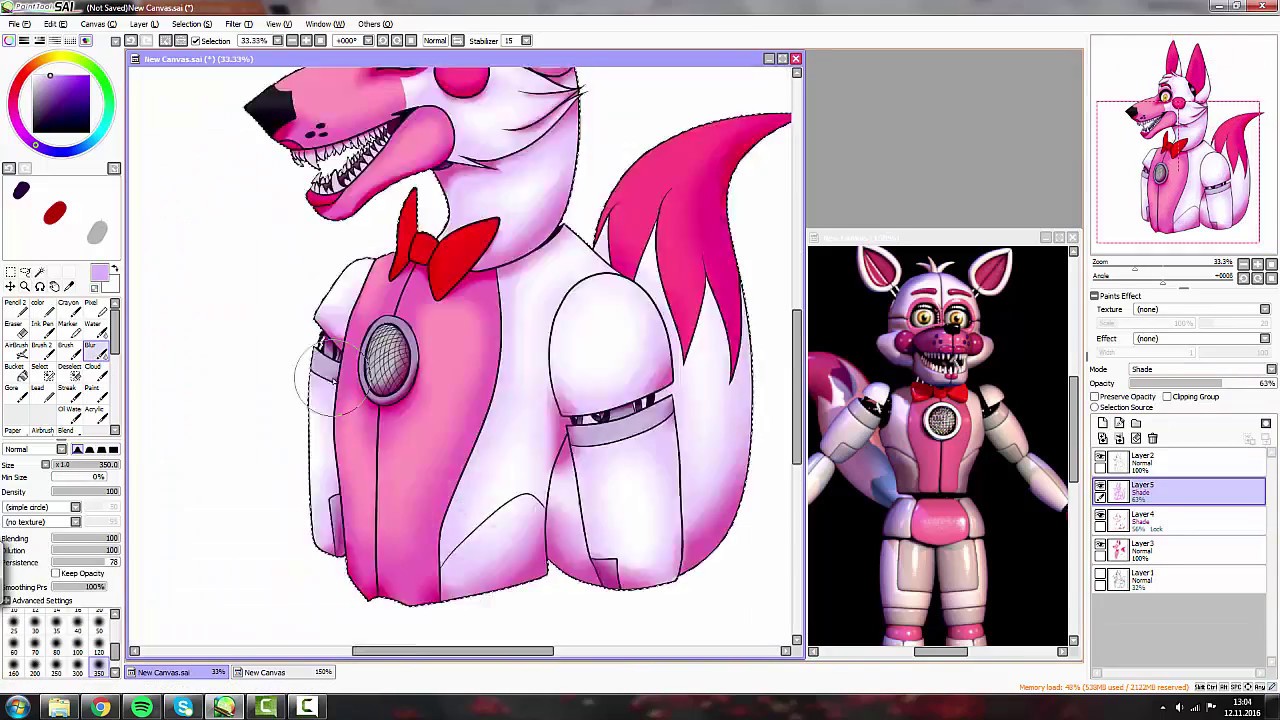Image resolution: width=1280 pixels, height=720 pixels.
Task: Enable Preserve Opacity checkbox
Action: click(x=1095, y=397)
